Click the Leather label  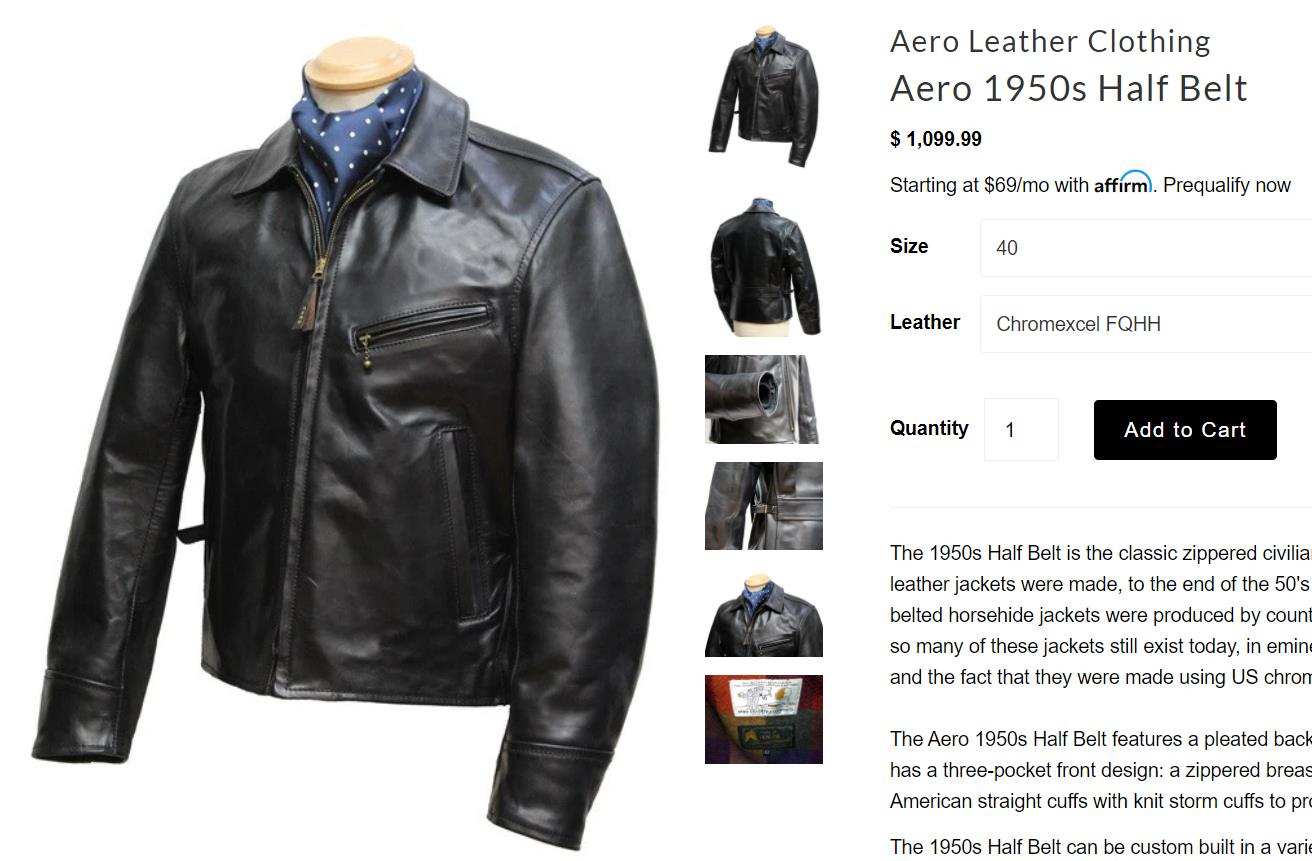pyautogui.click(x=925, y=322)
